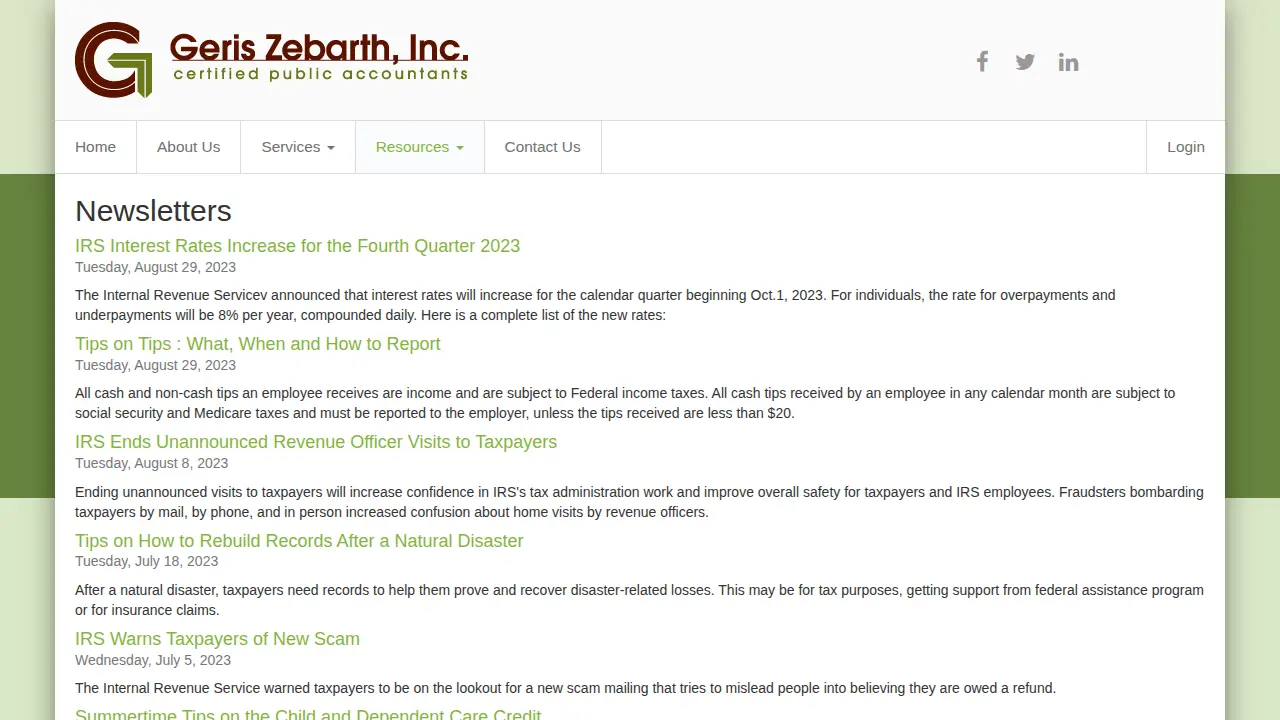Open 'IRS Warns Taxpayers of New Scam' newsletter
The height and width of the screenshot is (720, 1280).
click(217, 639)
